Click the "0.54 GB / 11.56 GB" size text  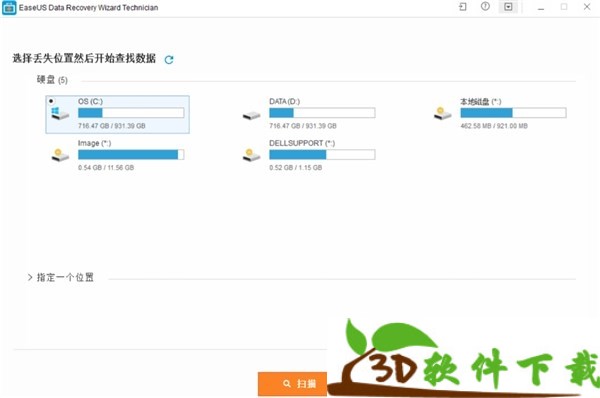click(x=106, y=168)
